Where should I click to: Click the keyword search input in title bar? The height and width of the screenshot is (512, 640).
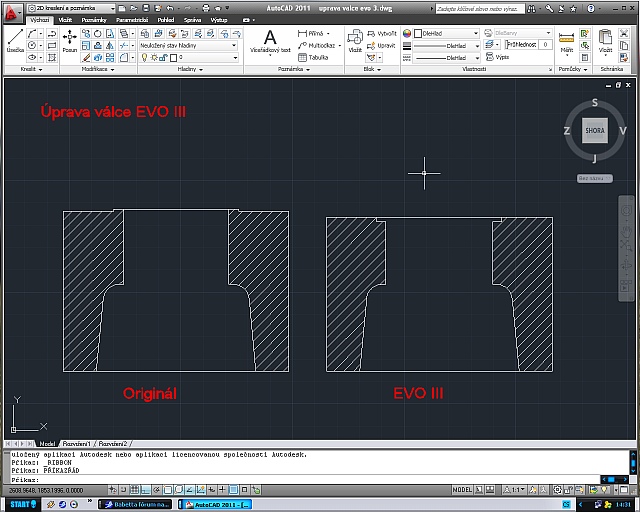coord(480,9)
